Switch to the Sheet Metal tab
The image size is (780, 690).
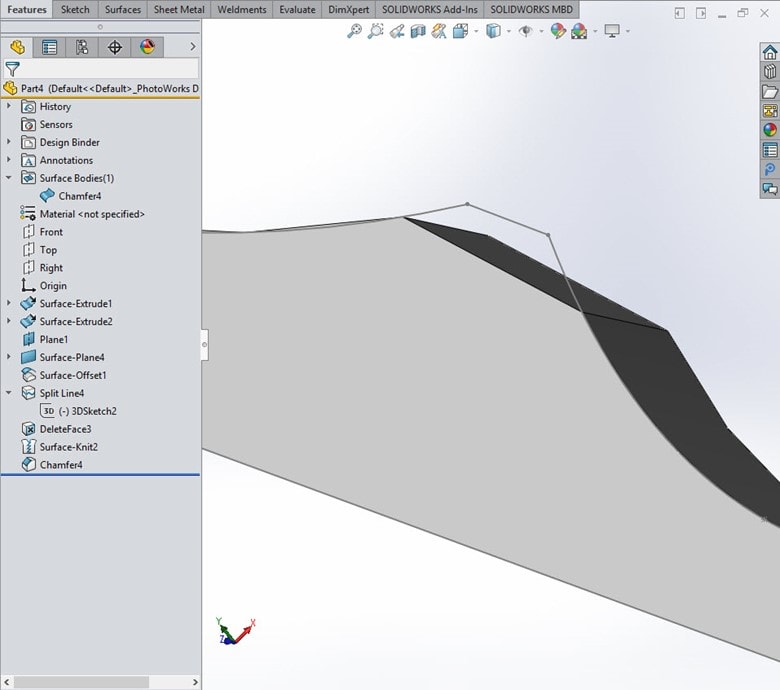coord(179,10)
